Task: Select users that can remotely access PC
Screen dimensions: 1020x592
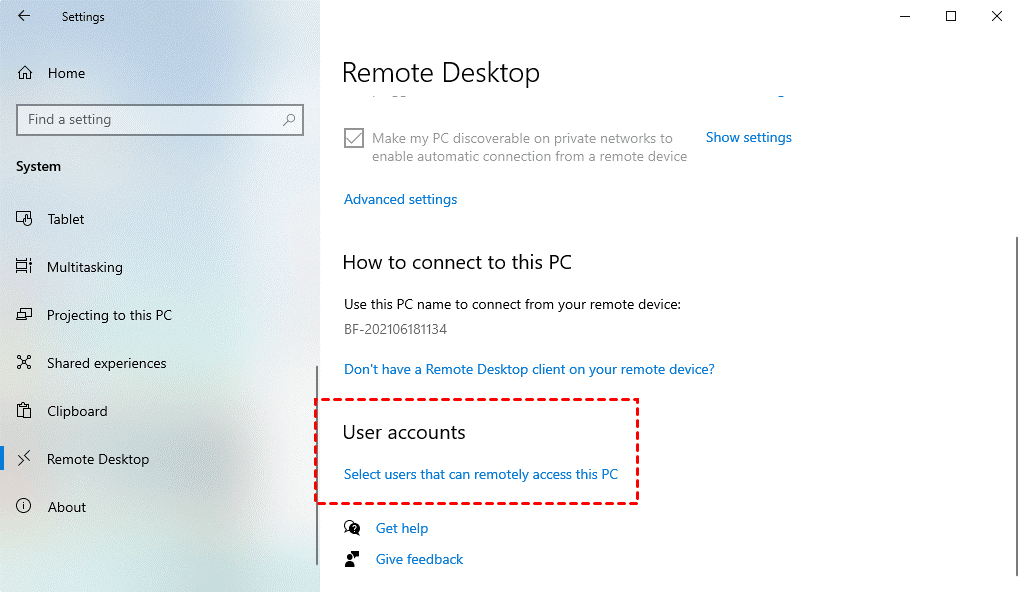Action: pos(480,474)
